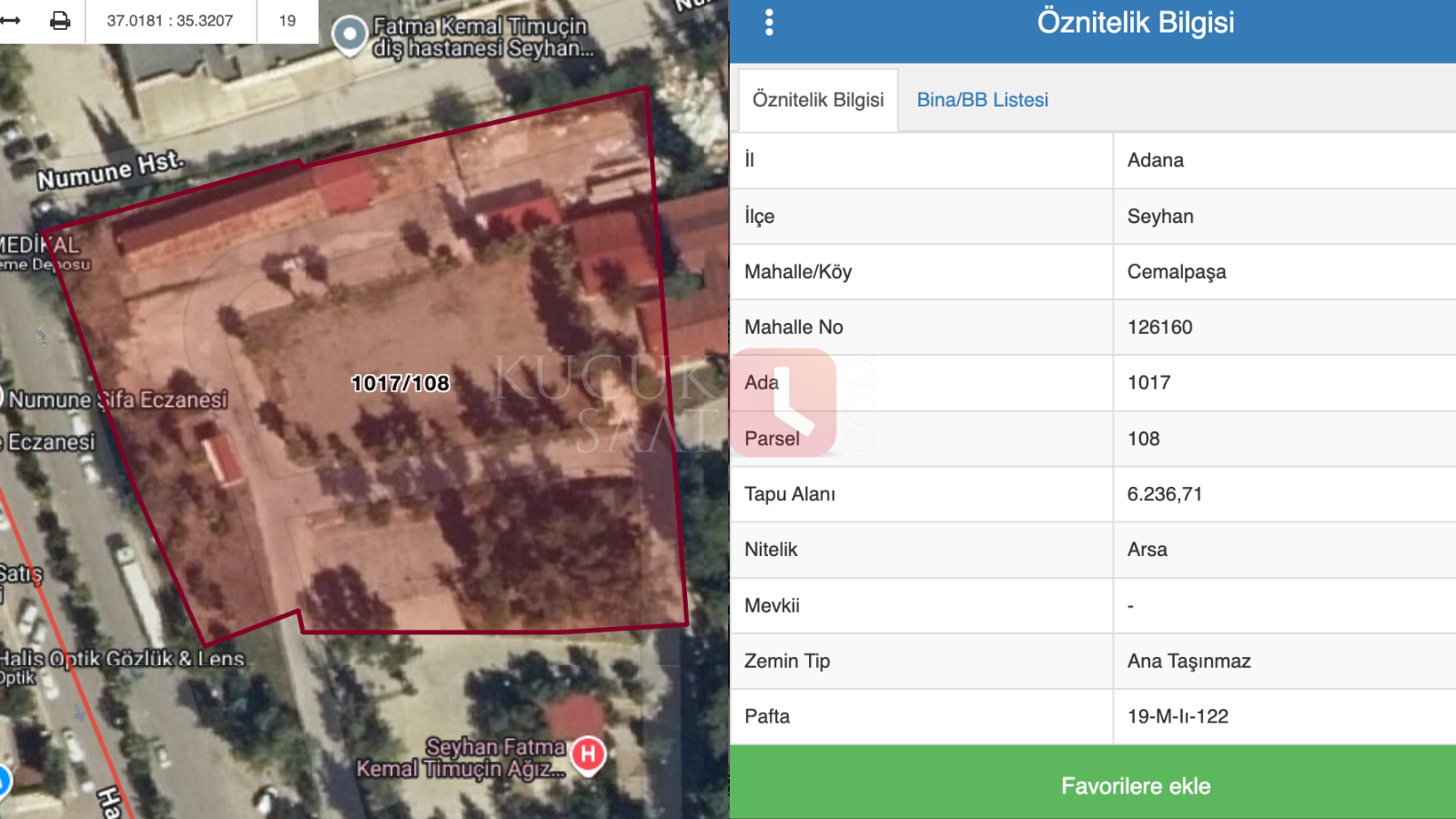Click the red H hospital marker
1456x819 pixels.
588,754
